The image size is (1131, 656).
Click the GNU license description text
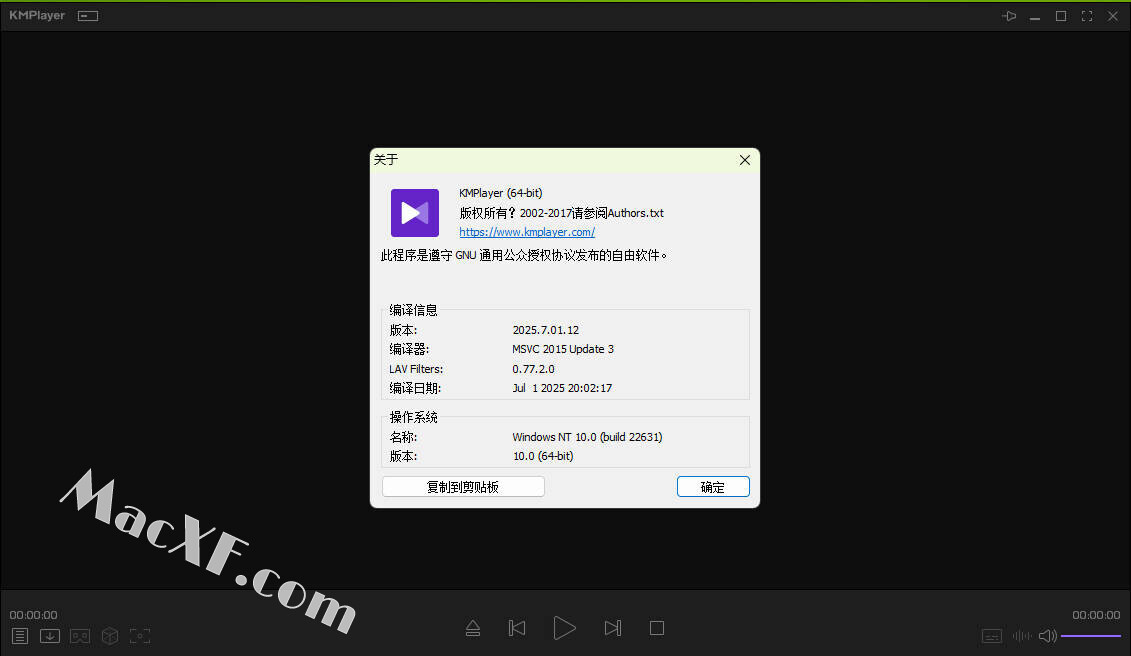click(x=524, y=255)
